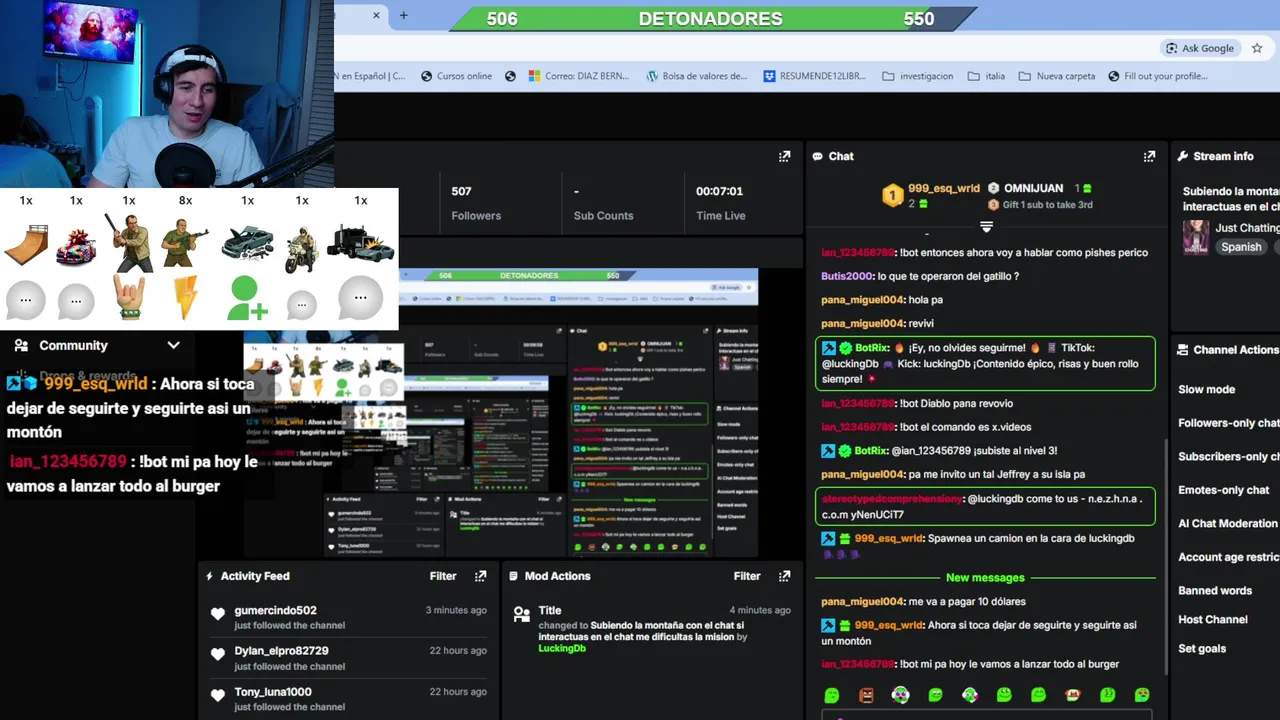Toggle Slow mode
Image resolution: width=1280 pixels, height=720 pixels.
coord(1206,389)
